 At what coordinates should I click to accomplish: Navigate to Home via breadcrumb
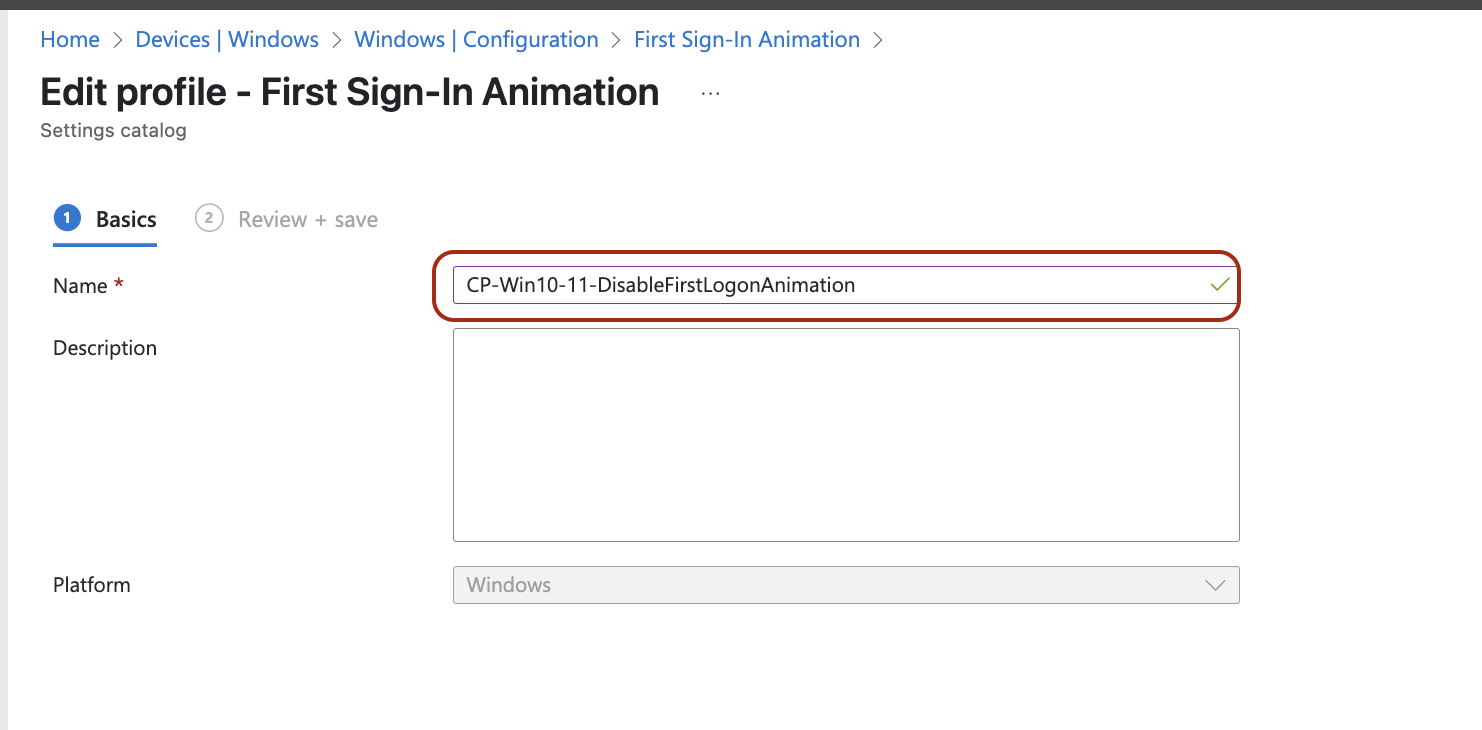[x=69, y=39]
